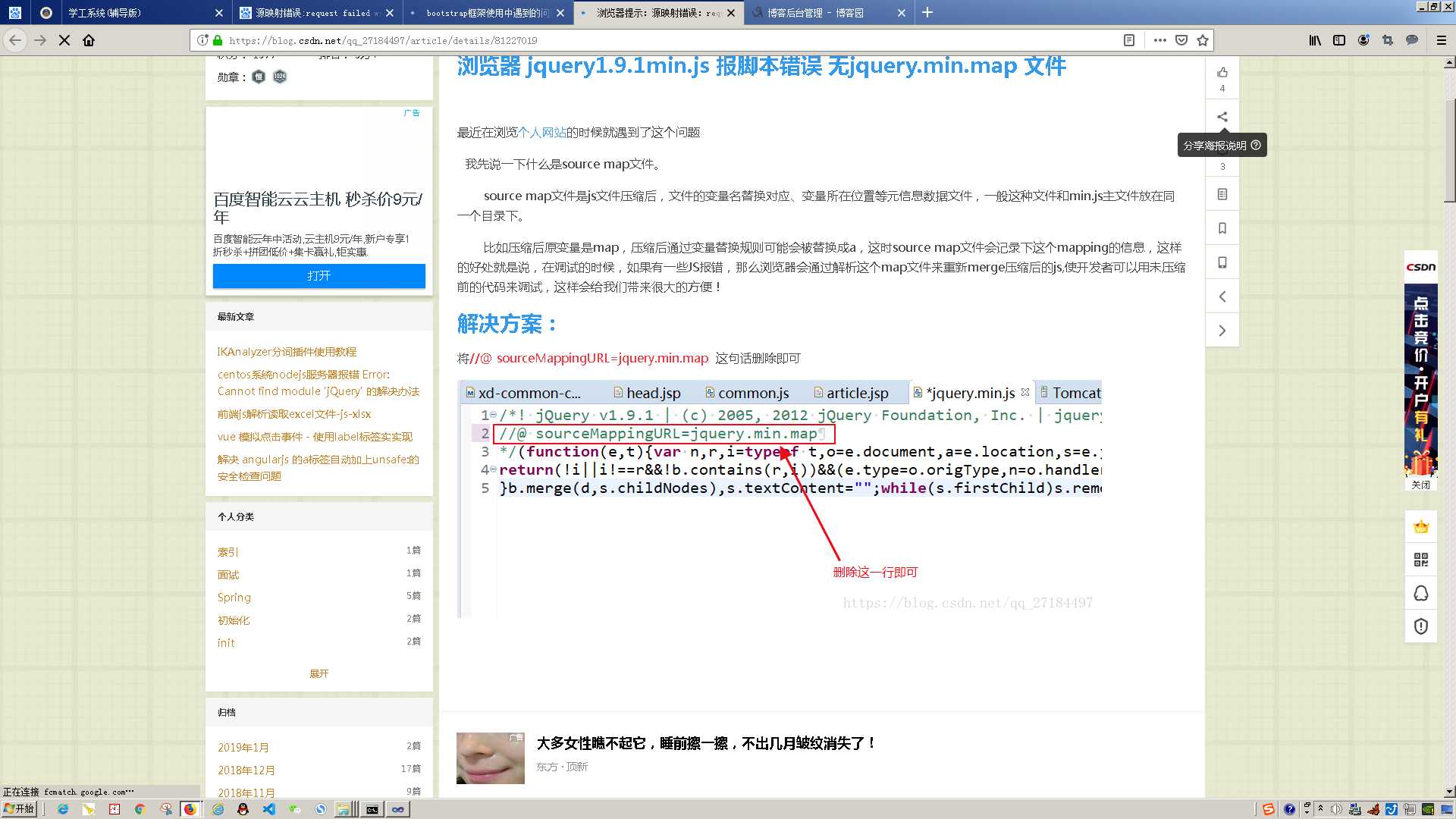Screen dimensions: 1456x819
Task: Go to previous article arrow
Action: coord(1222,297)
